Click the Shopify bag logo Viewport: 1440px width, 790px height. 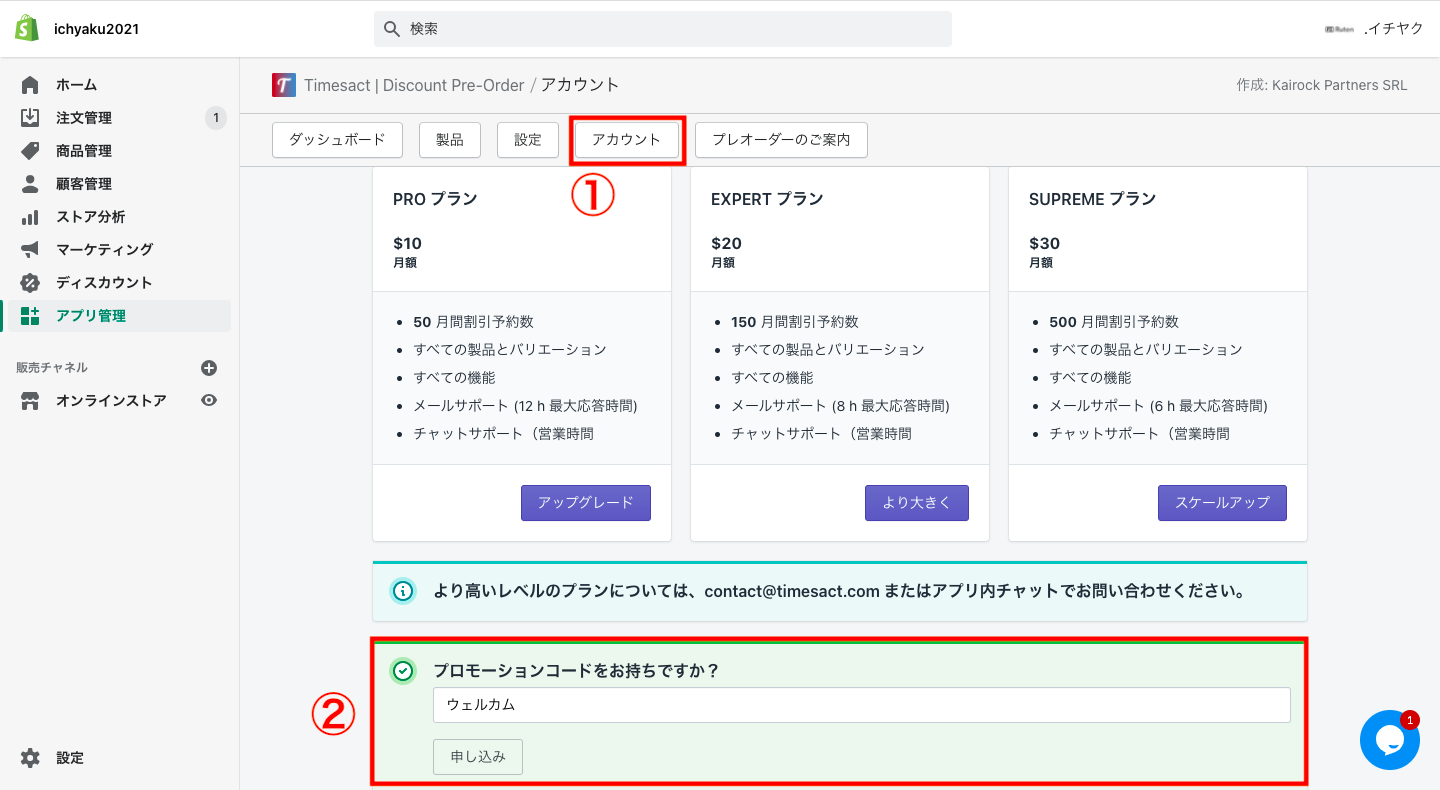(27, 29)
